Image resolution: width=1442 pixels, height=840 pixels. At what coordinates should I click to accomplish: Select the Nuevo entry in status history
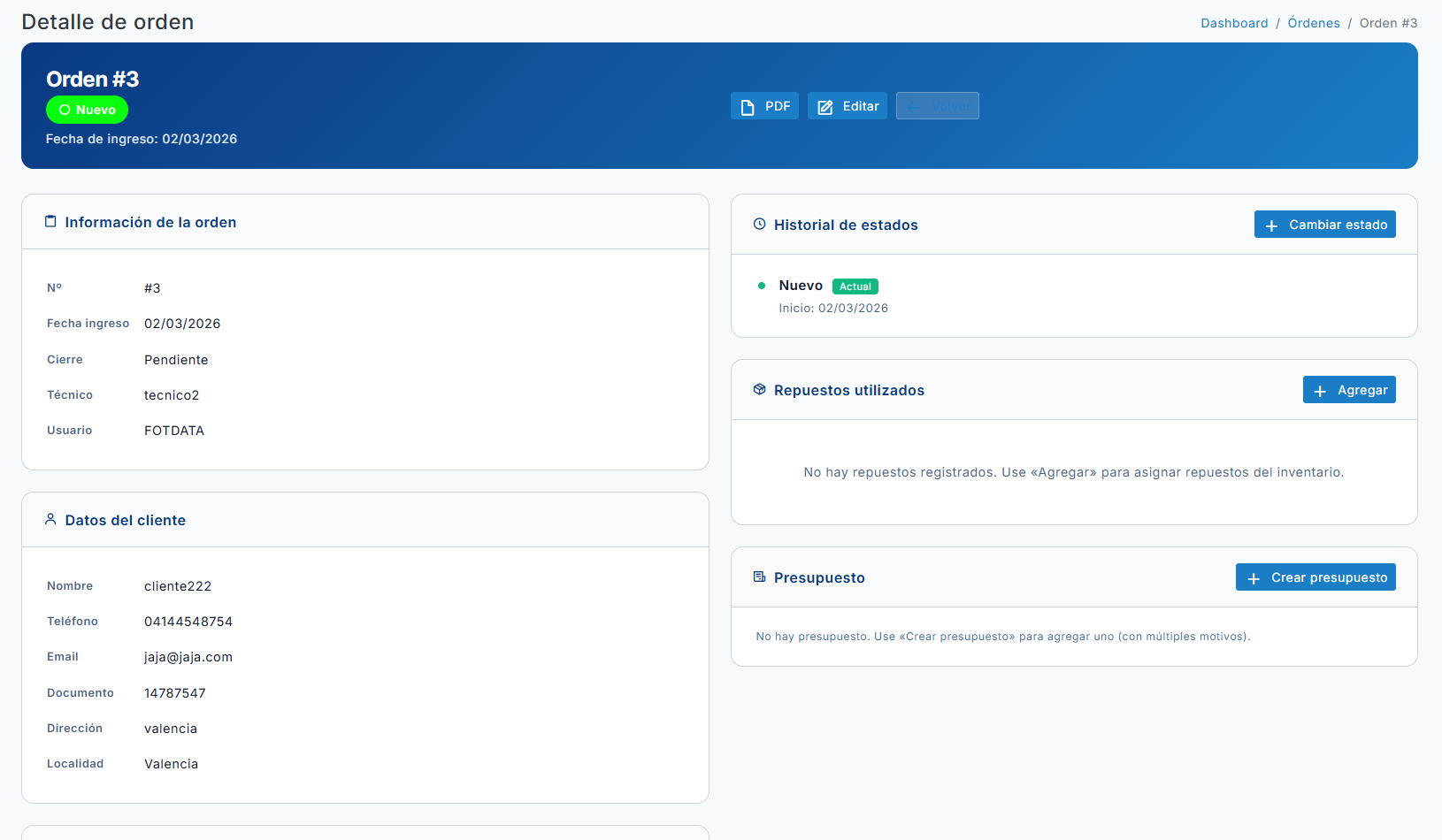coord(801,286)
